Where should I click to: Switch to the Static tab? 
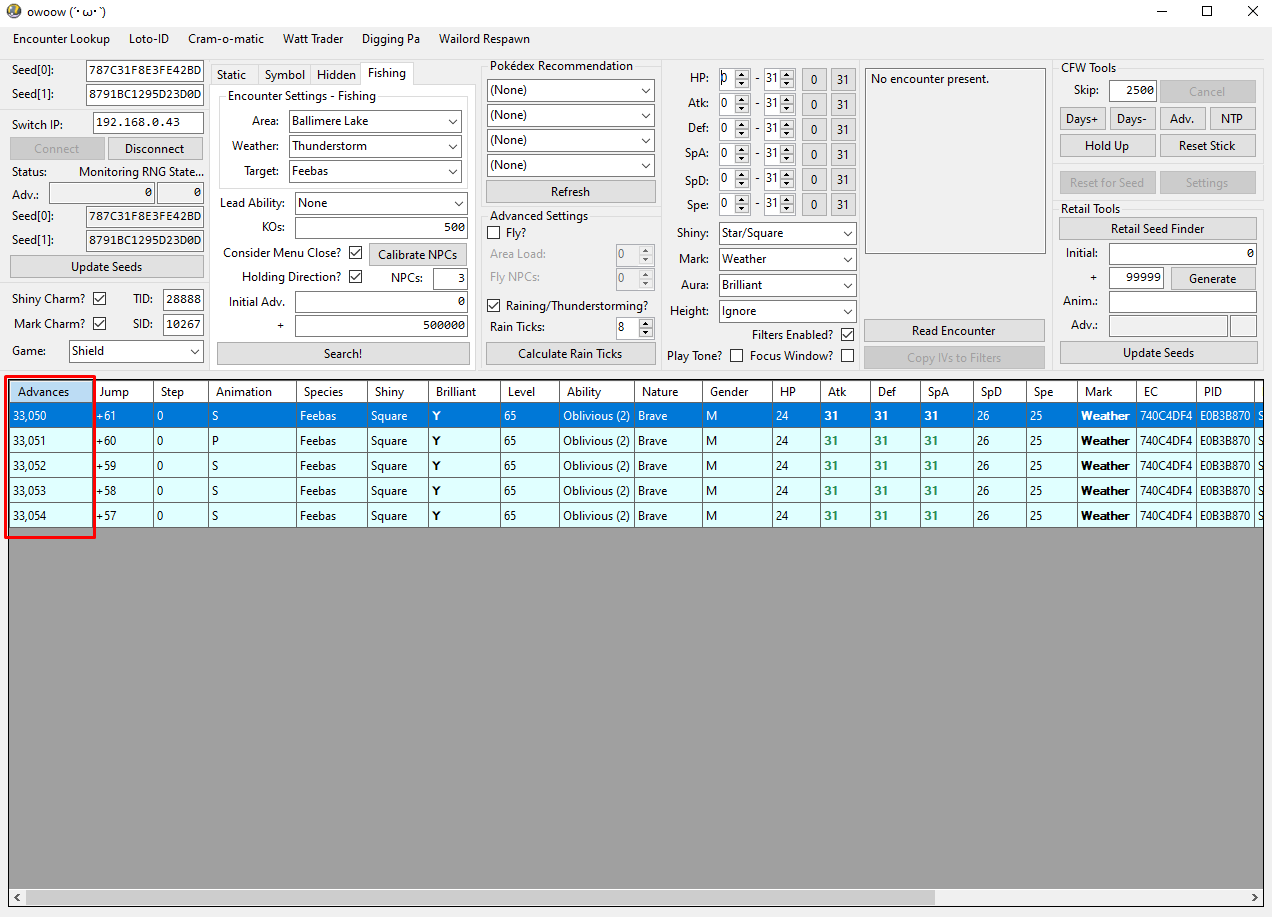(231, 75)
